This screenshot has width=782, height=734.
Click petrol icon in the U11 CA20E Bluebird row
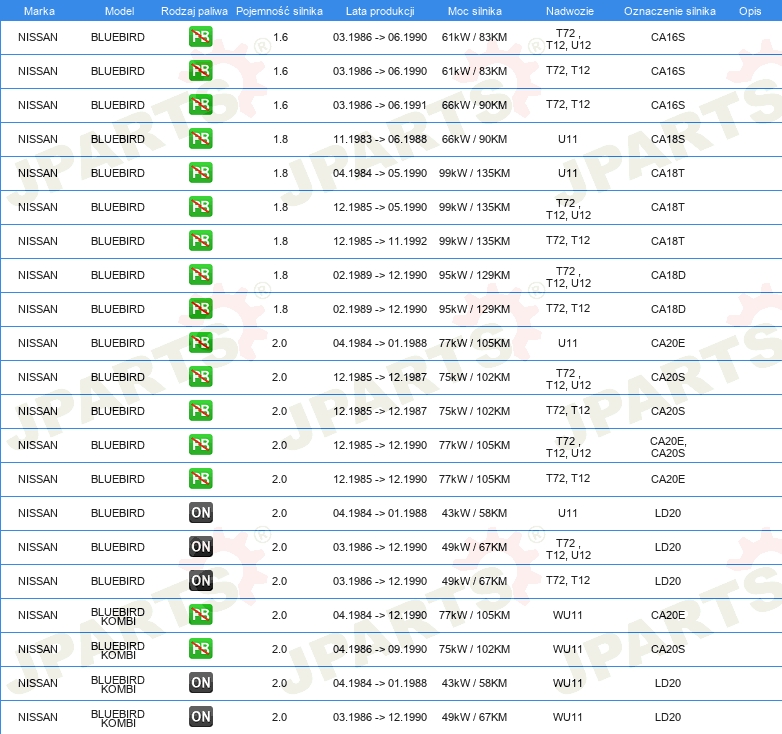click(200, 343)
